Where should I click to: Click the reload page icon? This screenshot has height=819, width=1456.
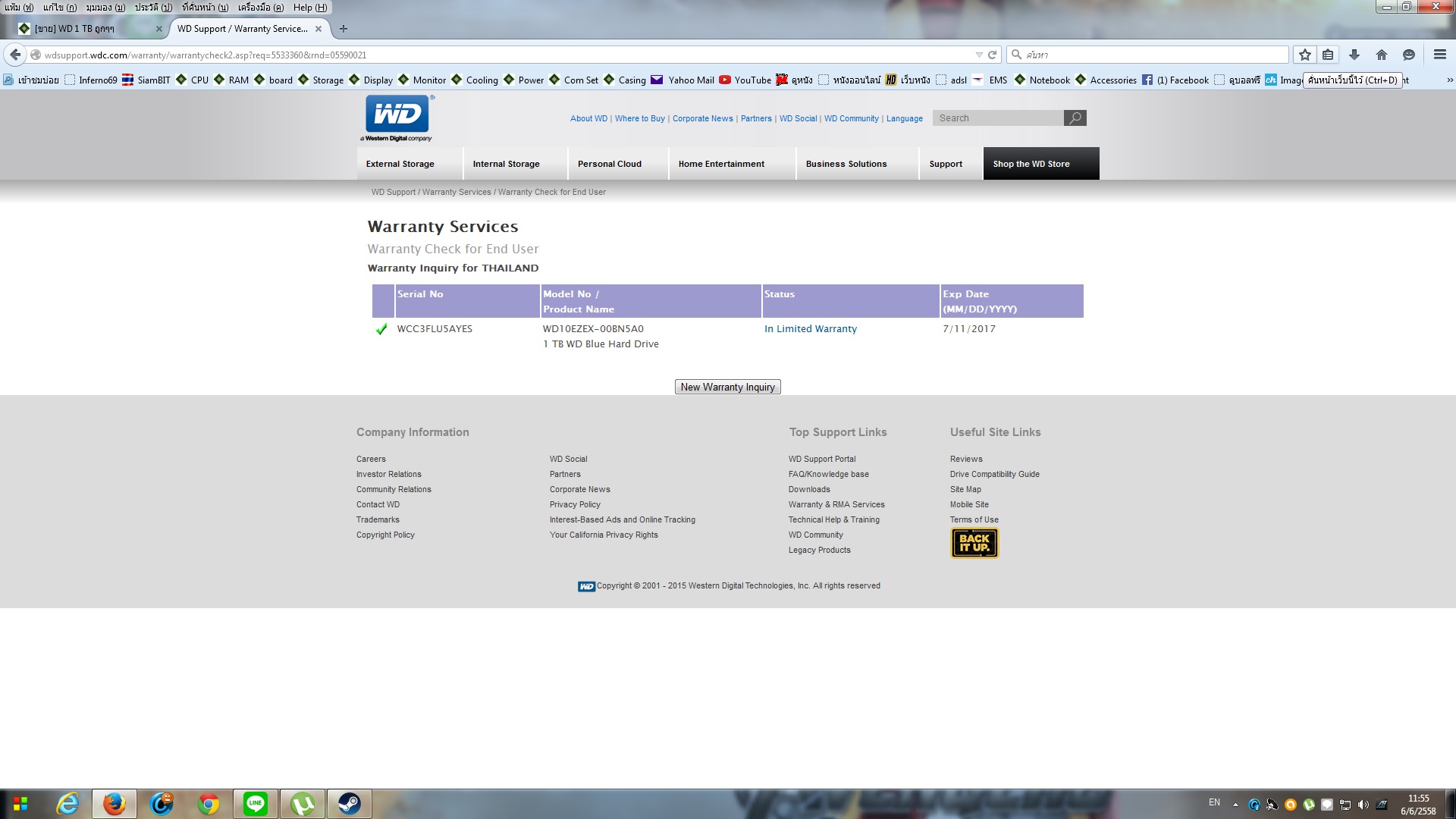point(992,55)
